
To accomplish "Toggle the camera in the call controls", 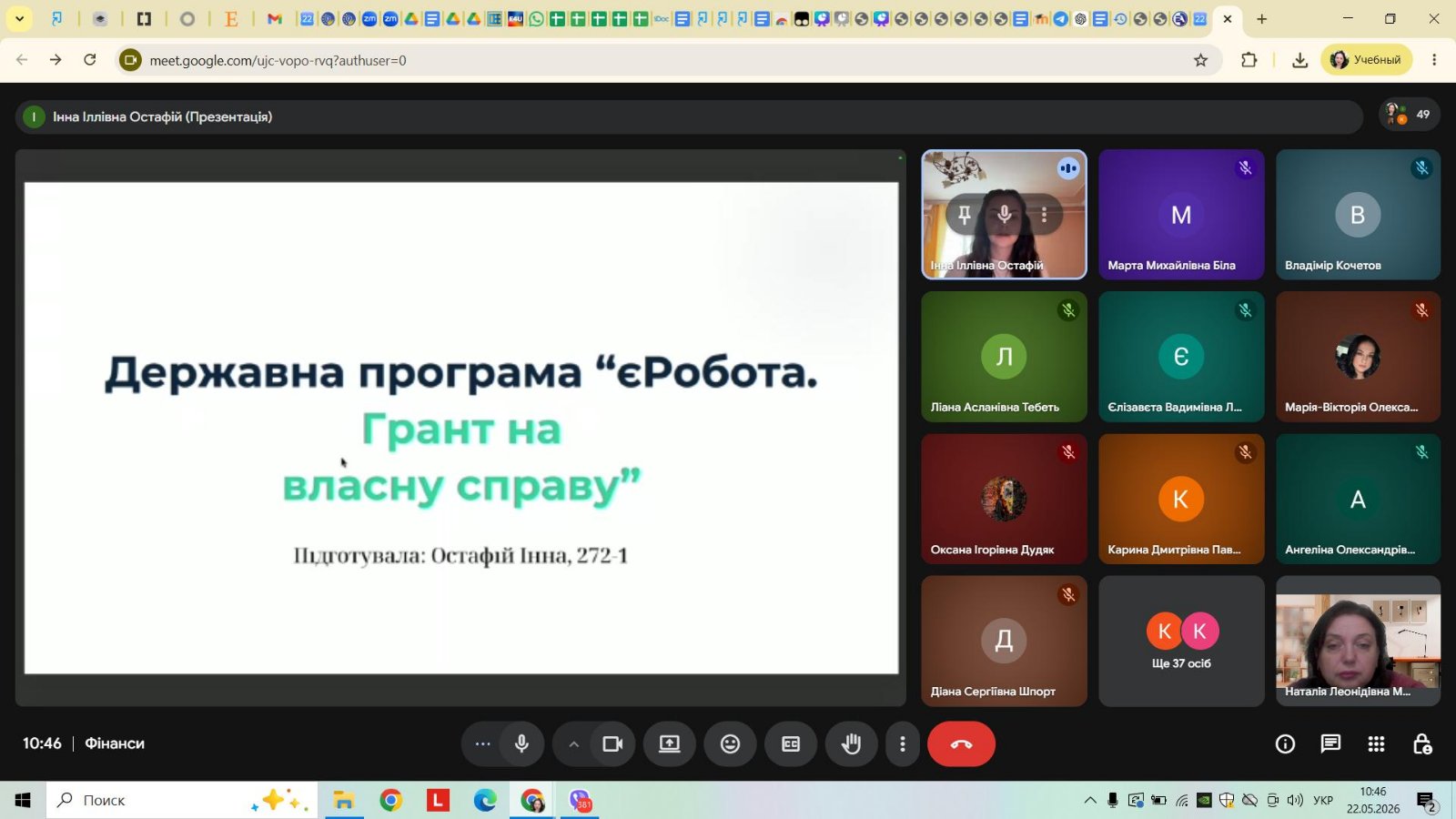I will pos(612,743).
